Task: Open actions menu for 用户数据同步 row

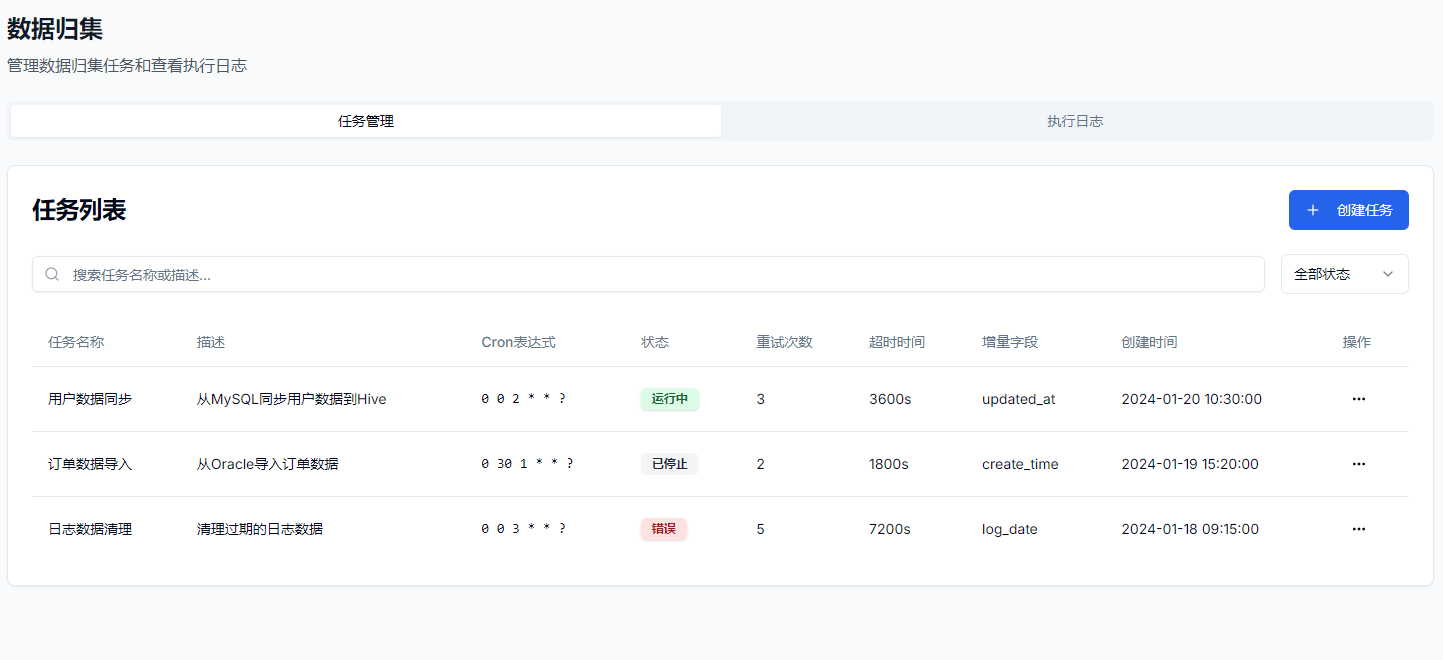Action: [x=1358, y=399]
